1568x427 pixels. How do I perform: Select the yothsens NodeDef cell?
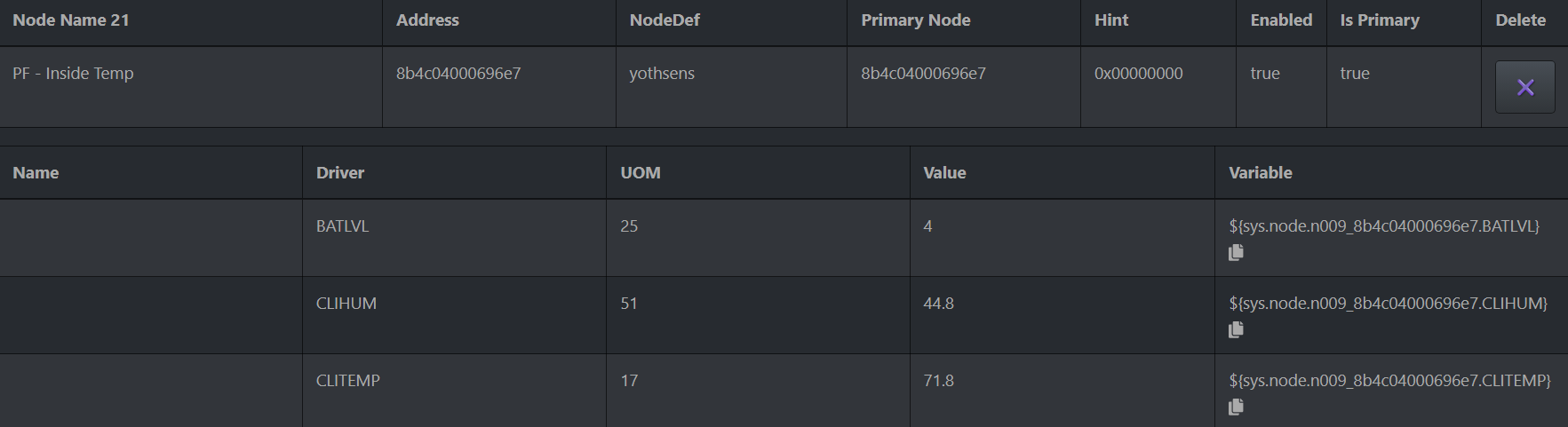[x=662, y=74]
